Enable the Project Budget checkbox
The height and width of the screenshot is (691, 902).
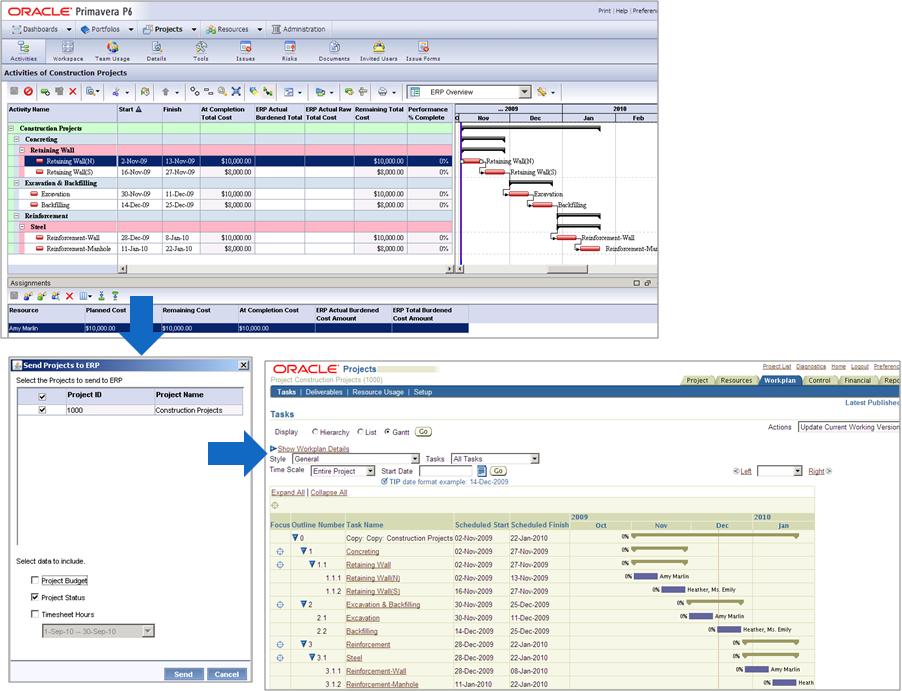click(x=35, y=580)
